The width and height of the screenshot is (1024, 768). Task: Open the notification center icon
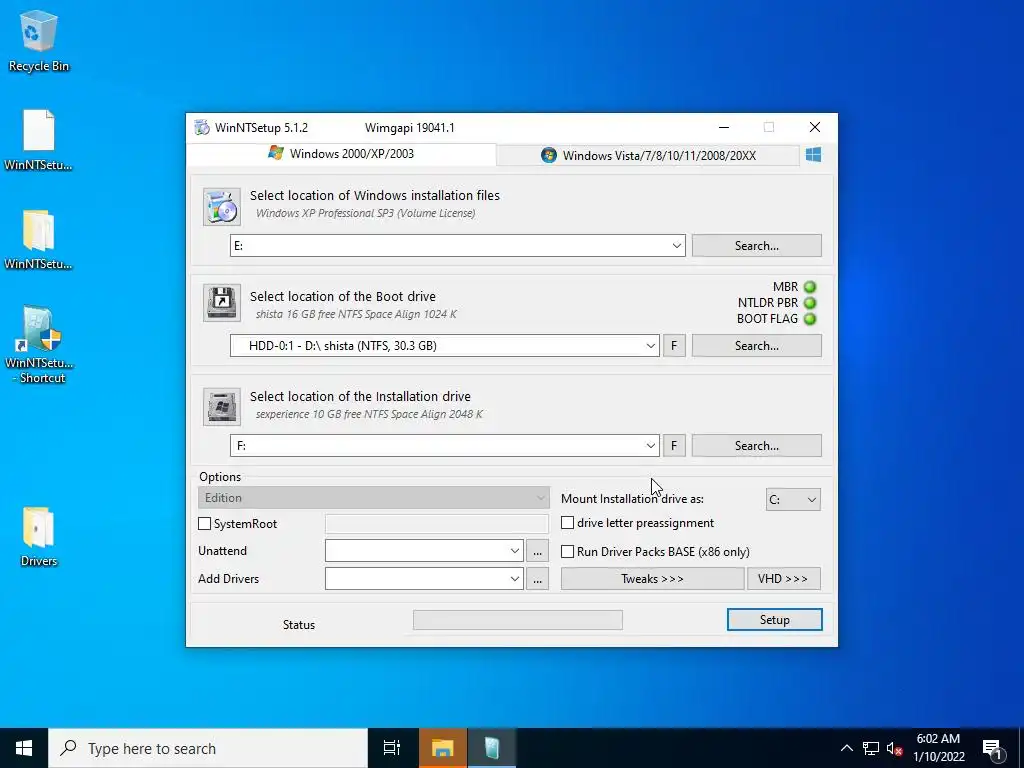[x=993, y=748]
